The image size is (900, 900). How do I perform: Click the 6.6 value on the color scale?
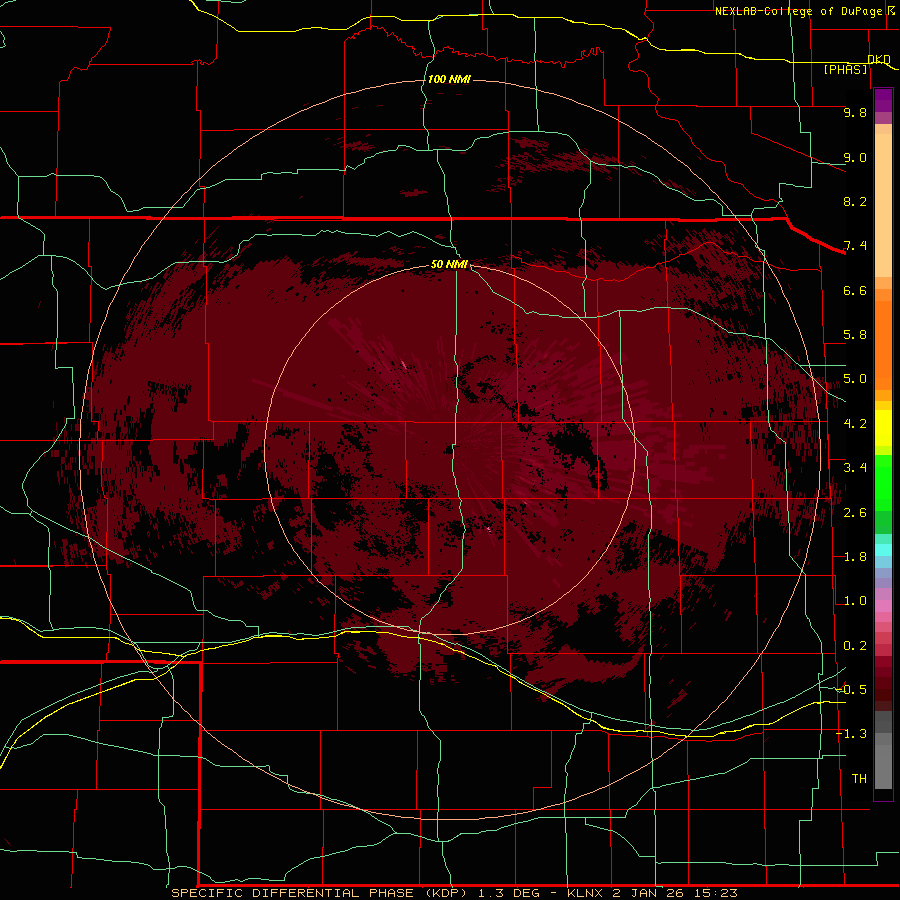click(855, 290)
